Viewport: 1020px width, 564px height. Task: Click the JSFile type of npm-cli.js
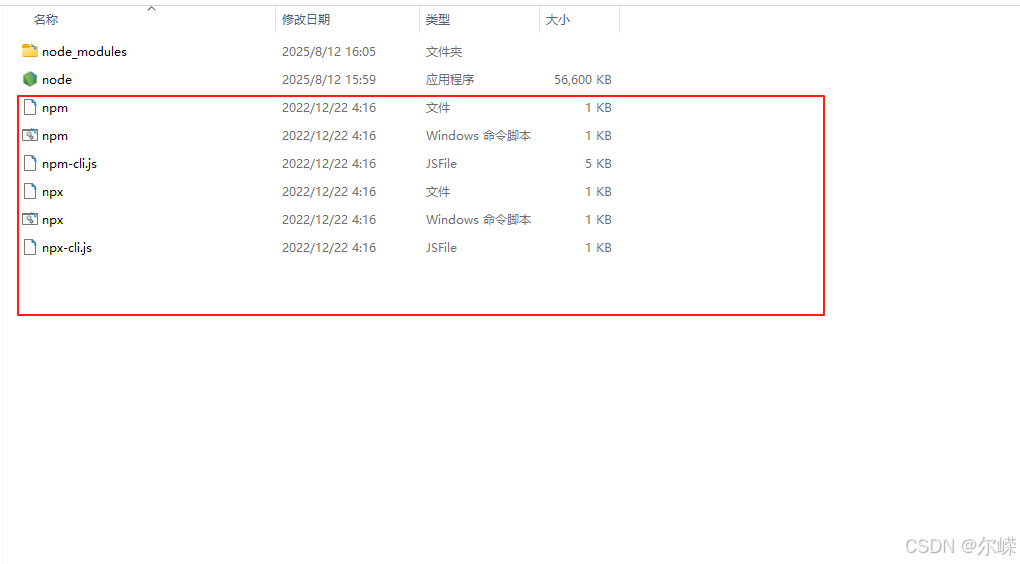click(441, 163)
